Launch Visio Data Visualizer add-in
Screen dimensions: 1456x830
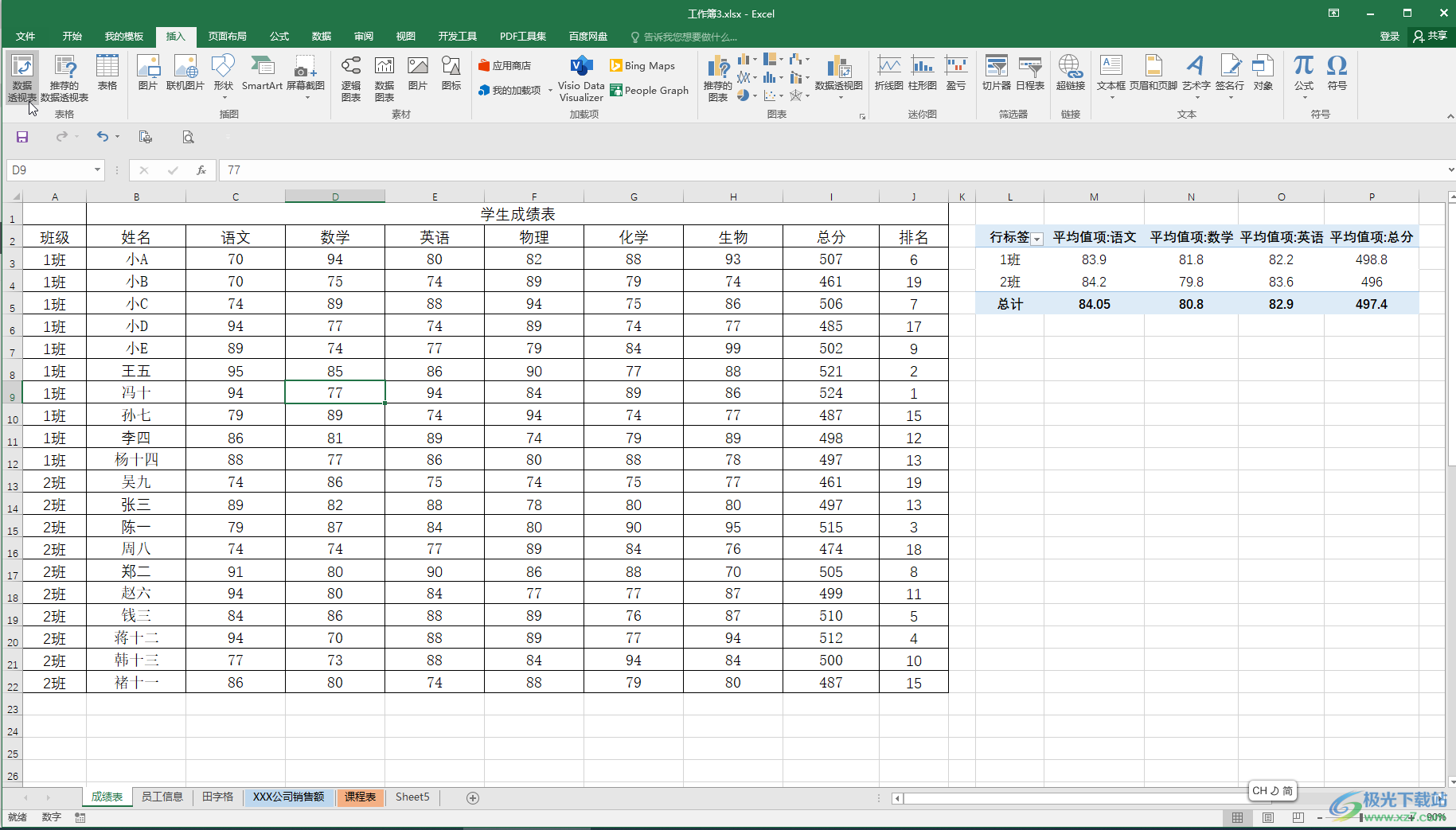(x=581, y=78)
